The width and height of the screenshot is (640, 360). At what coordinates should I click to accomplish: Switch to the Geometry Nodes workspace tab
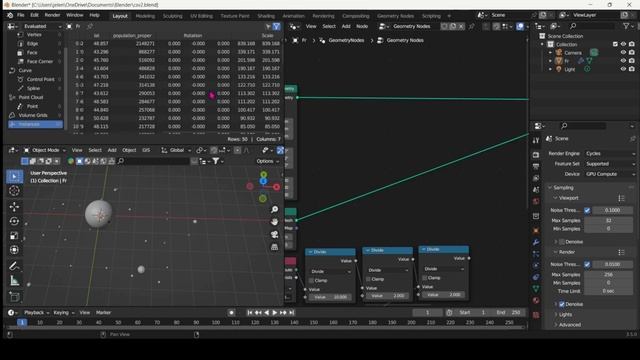[395, 16]
